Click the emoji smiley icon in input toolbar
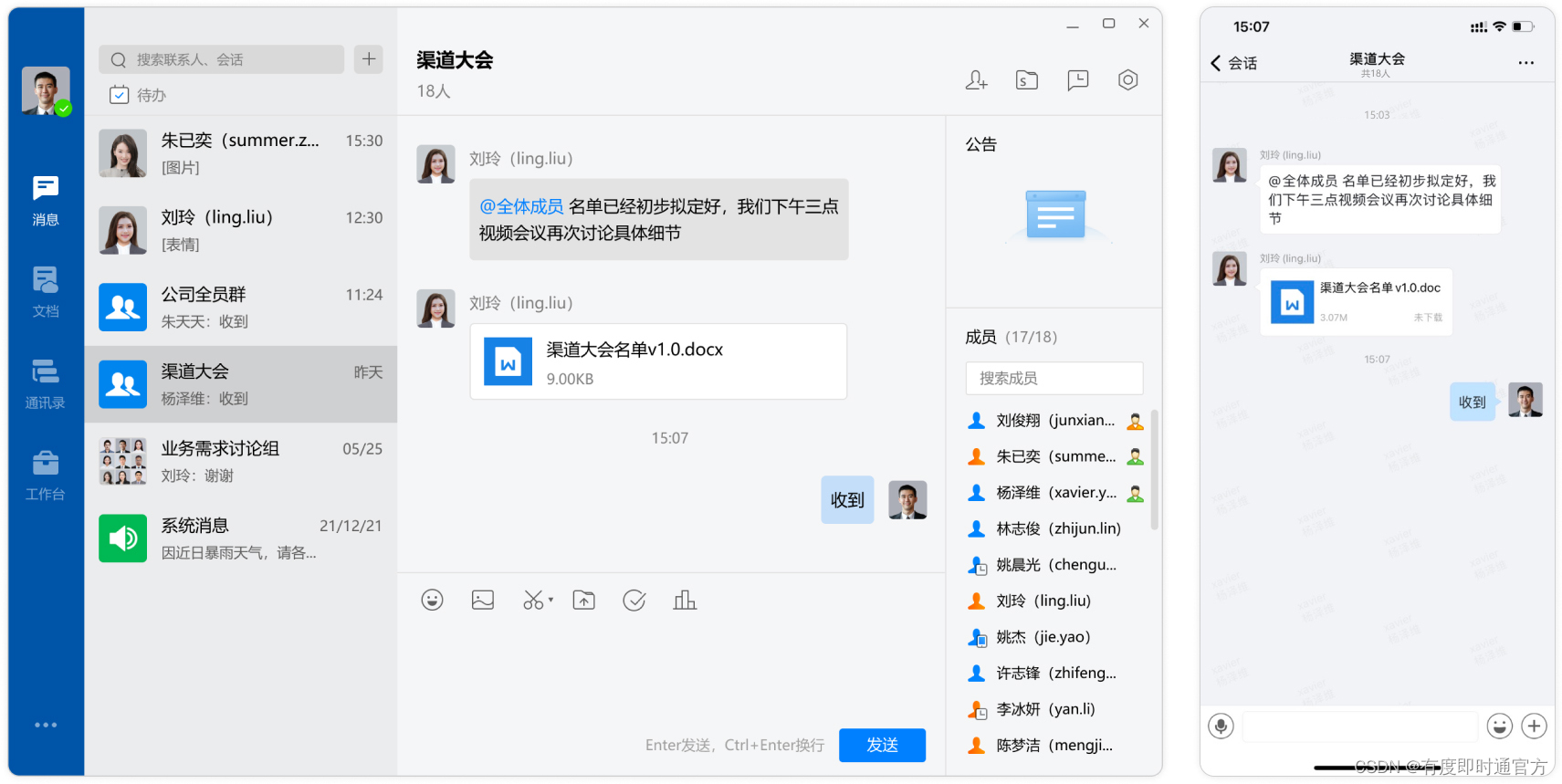This screenshot has width=1562, height=784. point(433,600)
